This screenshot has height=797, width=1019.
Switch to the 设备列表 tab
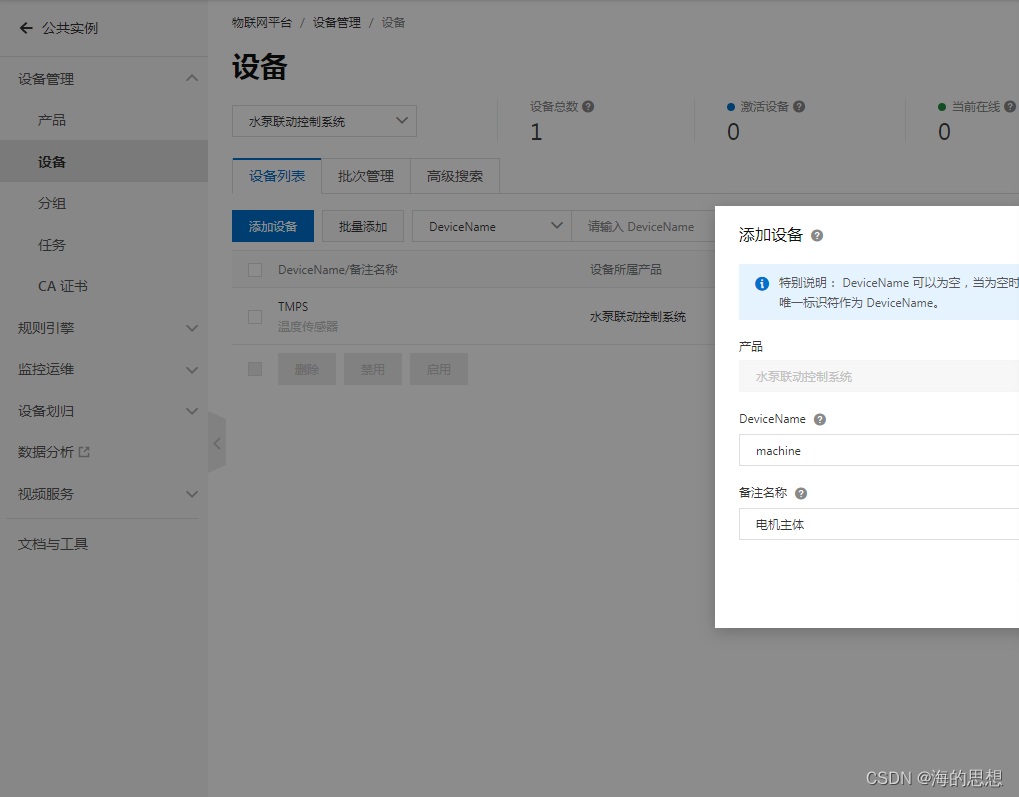(277, 176)
